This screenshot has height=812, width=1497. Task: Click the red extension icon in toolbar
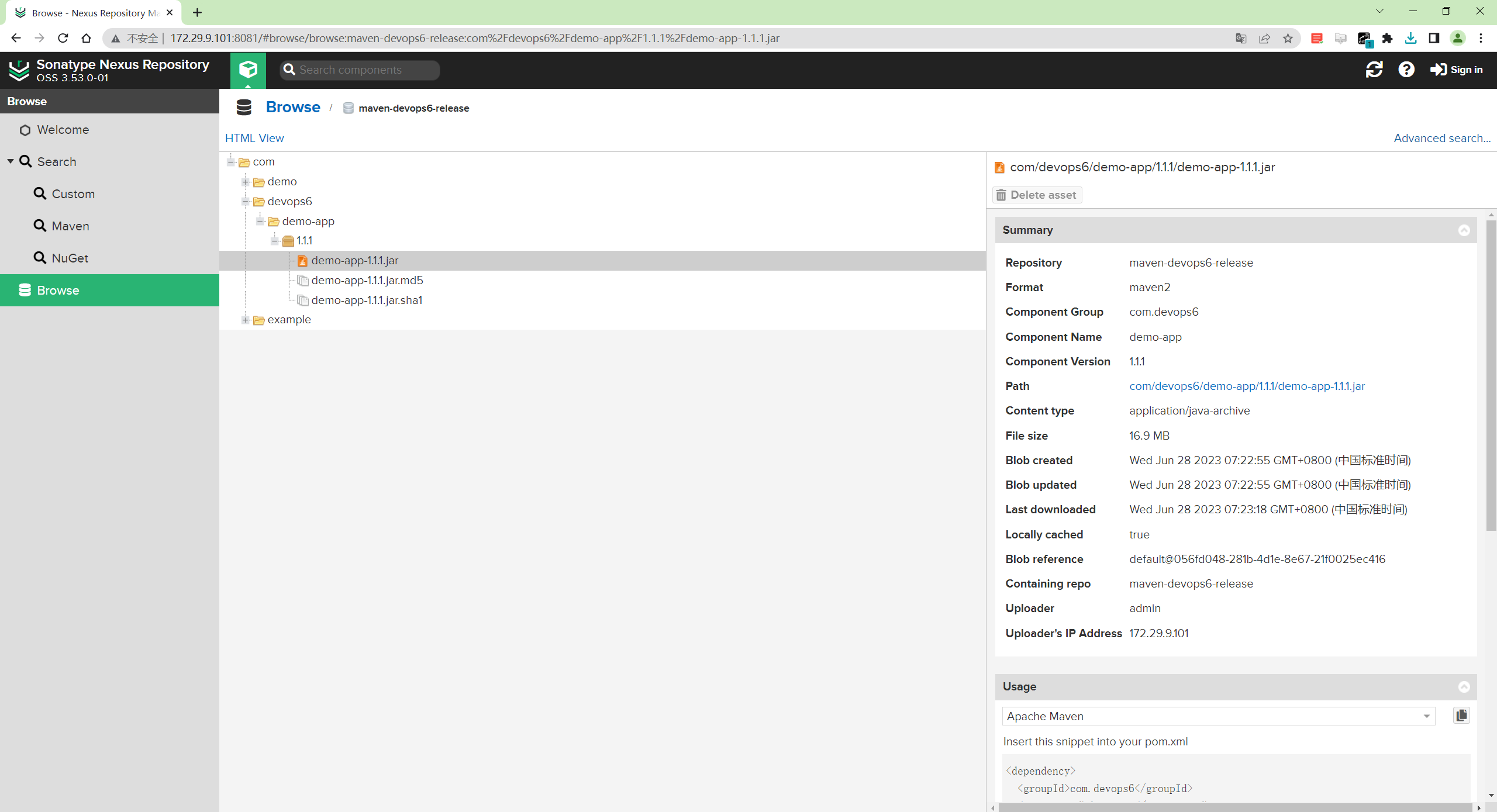pos(1317,38)
